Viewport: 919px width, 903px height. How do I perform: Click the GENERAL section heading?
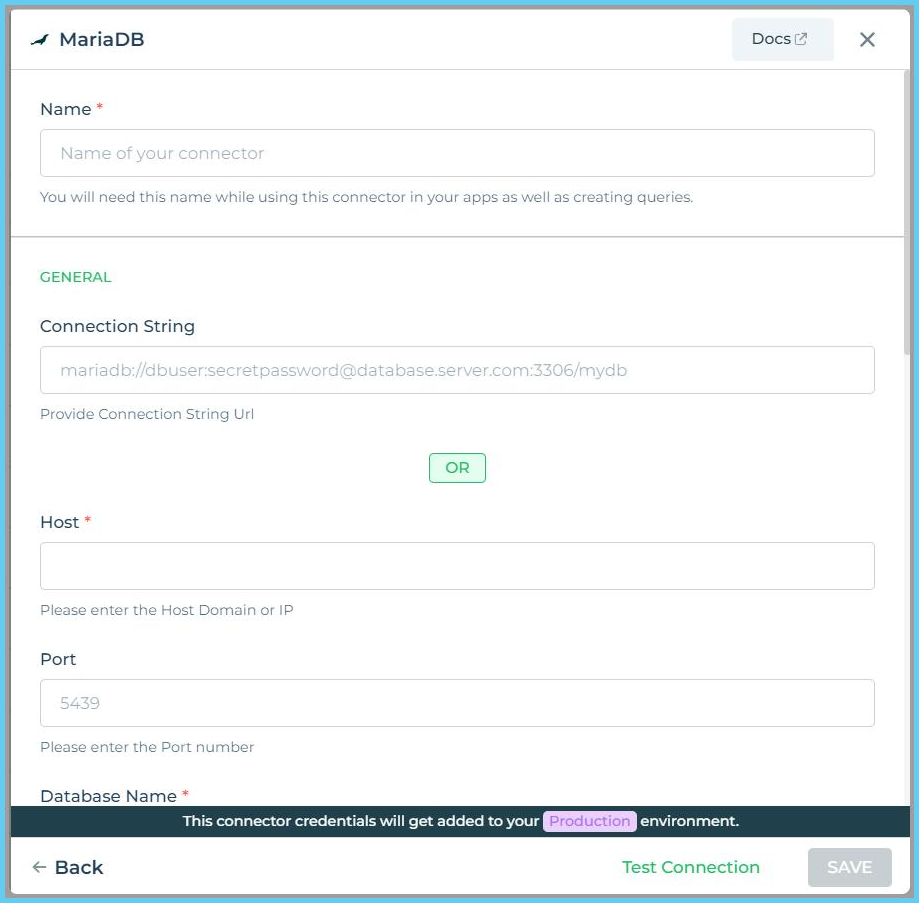tap(76, 277)
